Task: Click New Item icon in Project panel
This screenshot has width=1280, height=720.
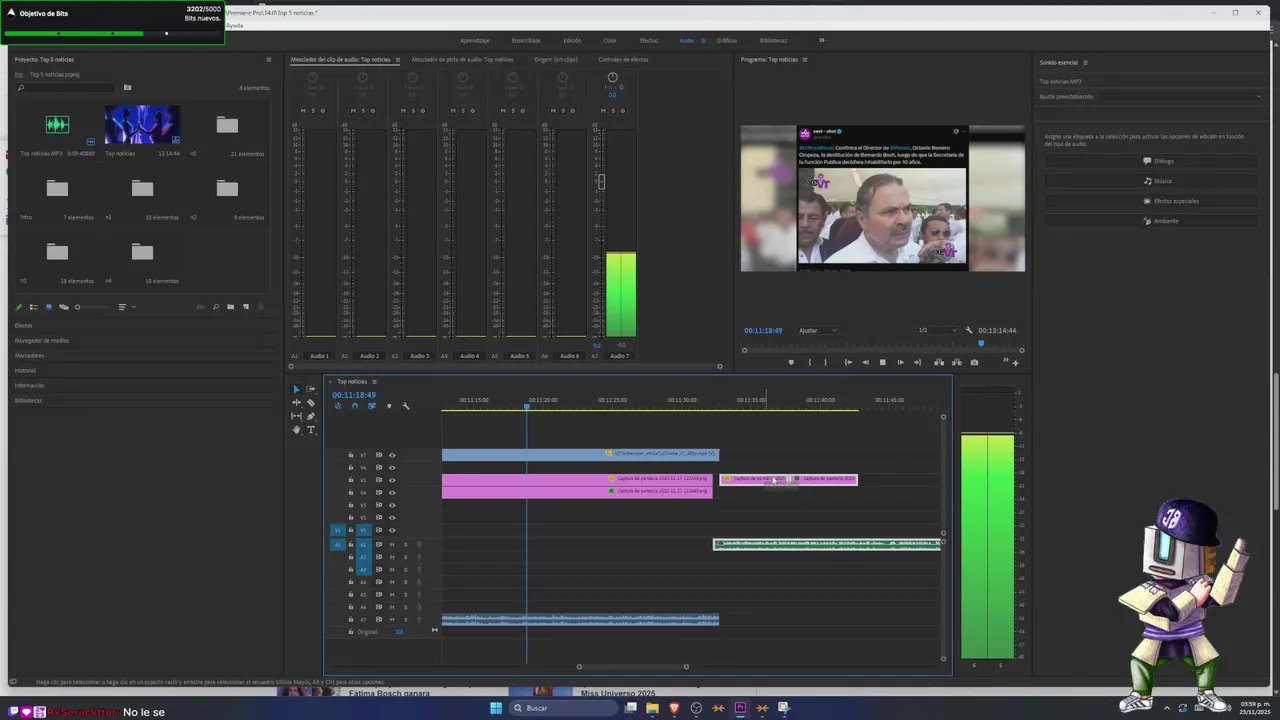Action: [x=246, y=307]
